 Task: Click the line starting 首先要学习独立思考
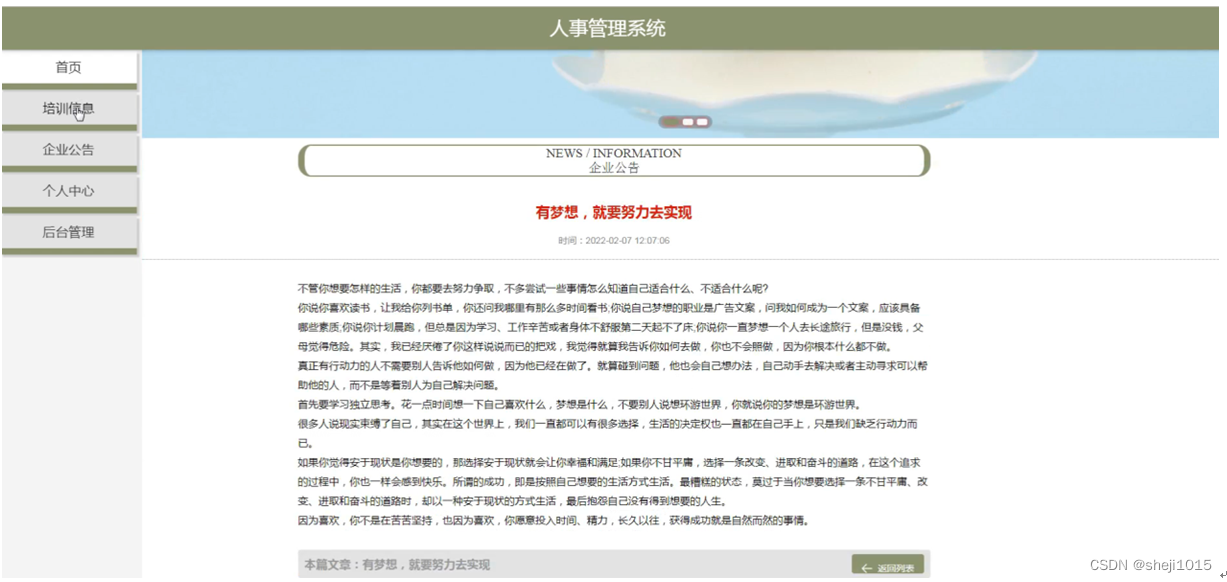point(579,405)
